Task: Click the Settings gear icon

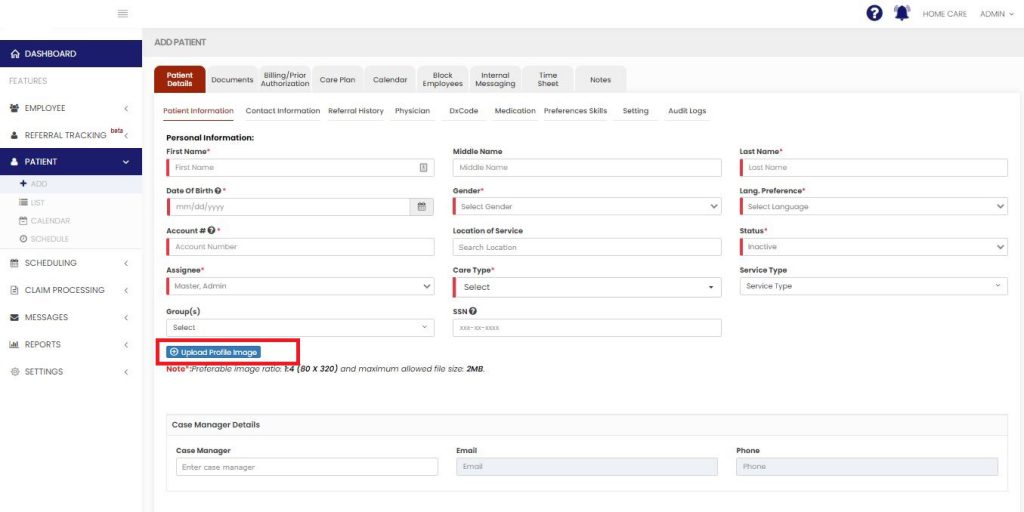Action: click(15, 372)
